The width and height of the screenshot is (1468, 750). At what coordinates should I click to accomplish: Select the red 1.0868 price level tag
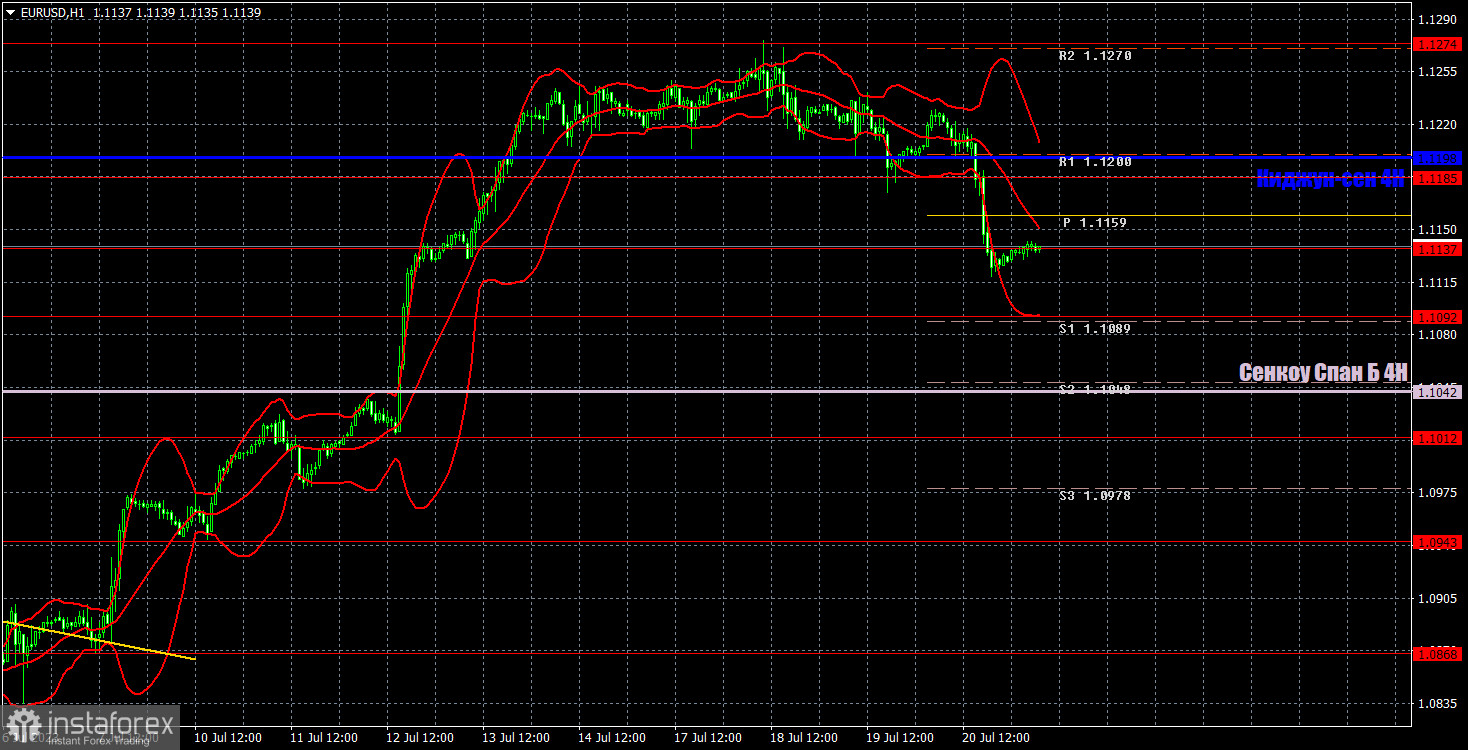[x=1438, y=654]
